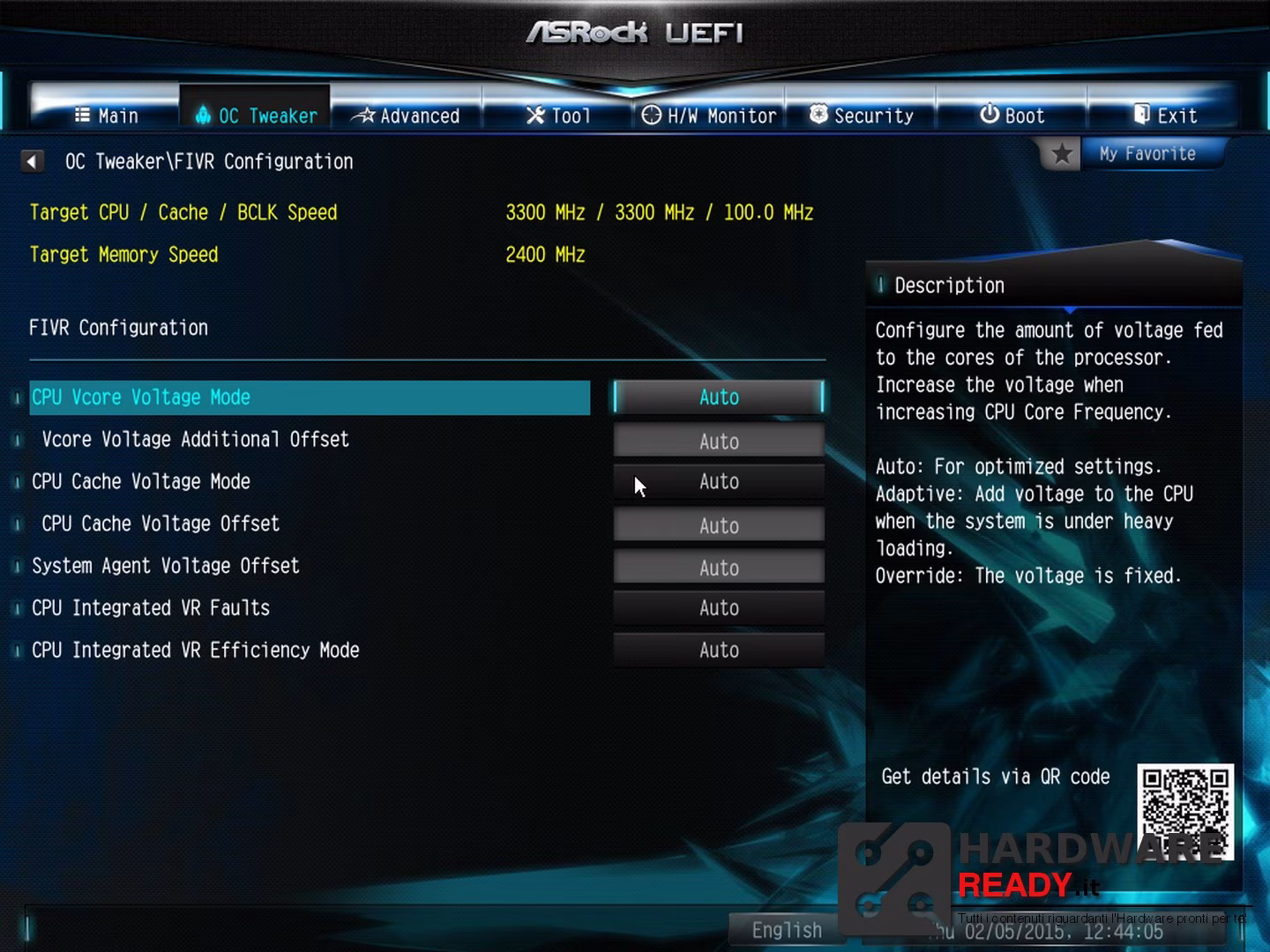Open the Tool tab
Image resolution: width=1270 pixels, height=952 pixels.
[557, 115]
